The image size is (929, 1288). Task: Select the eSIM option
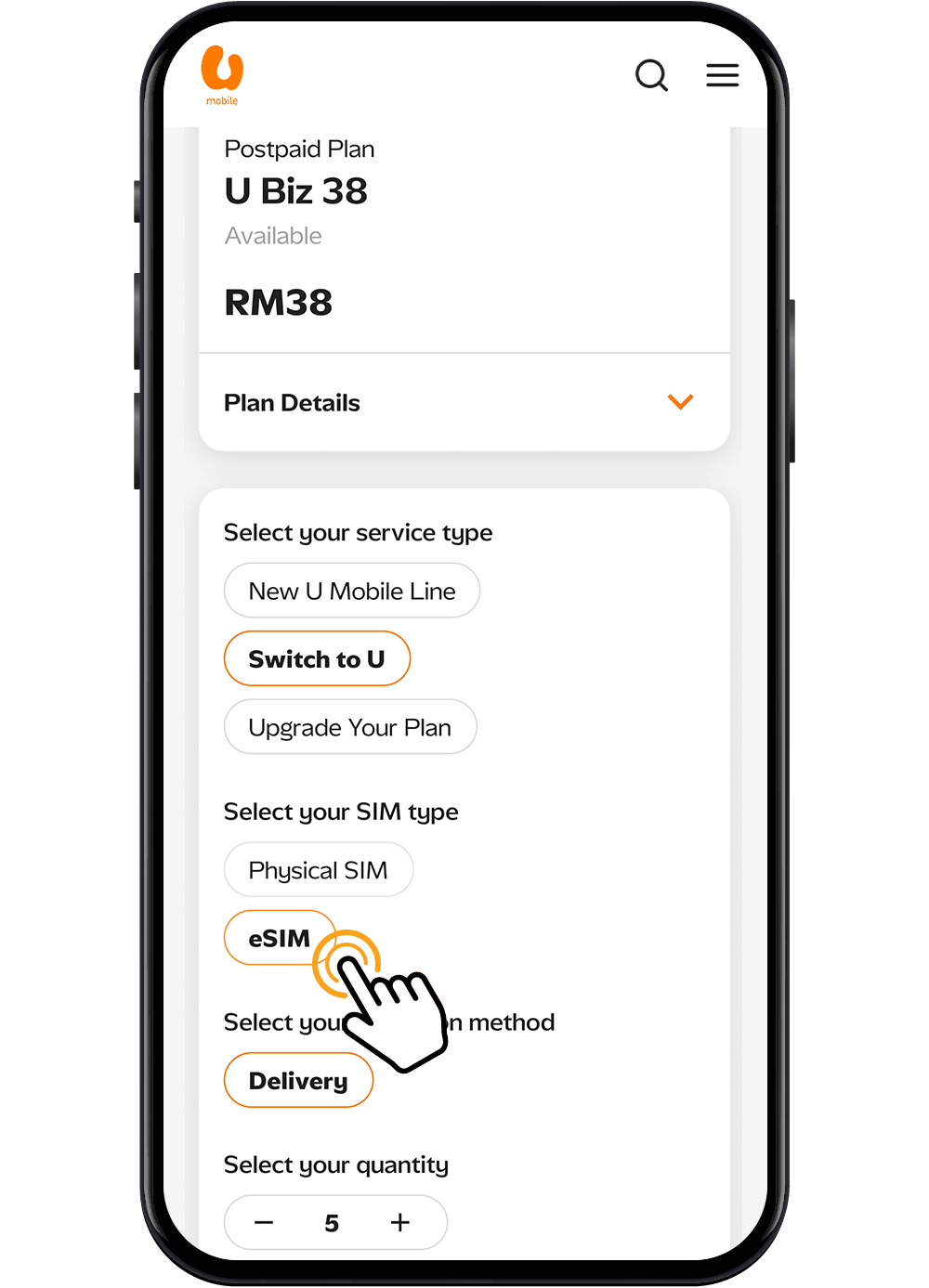[280, 938]
